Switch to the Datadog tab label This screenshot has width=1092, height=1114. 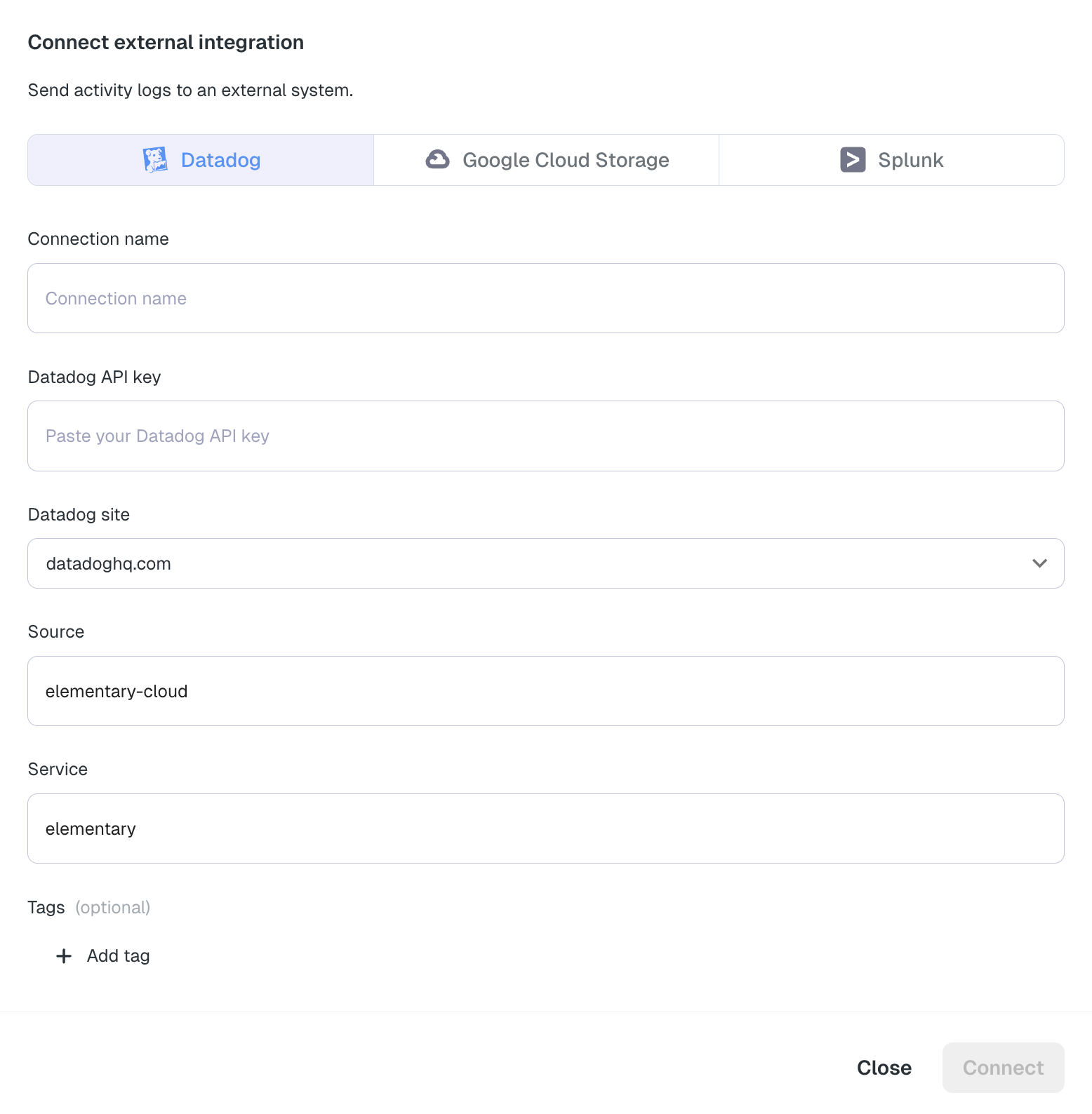coord(220,160)
